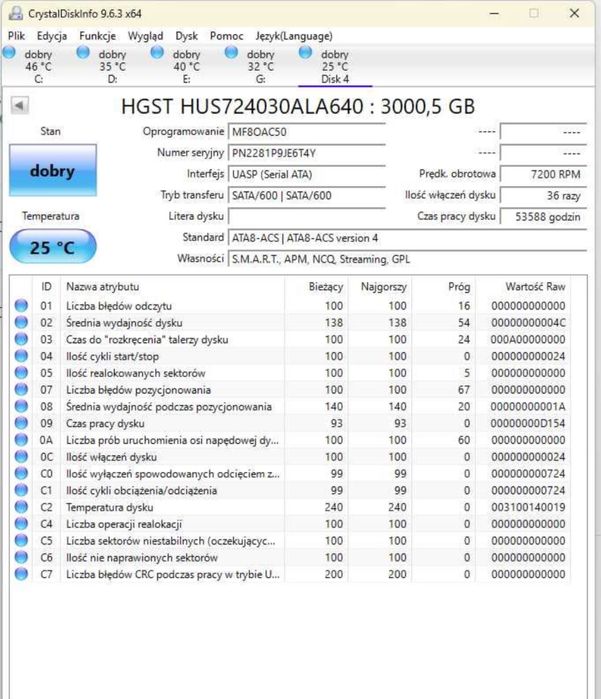Click raw value 003100140019
Viewport: 601px width, 699px height.
[528, 507]
